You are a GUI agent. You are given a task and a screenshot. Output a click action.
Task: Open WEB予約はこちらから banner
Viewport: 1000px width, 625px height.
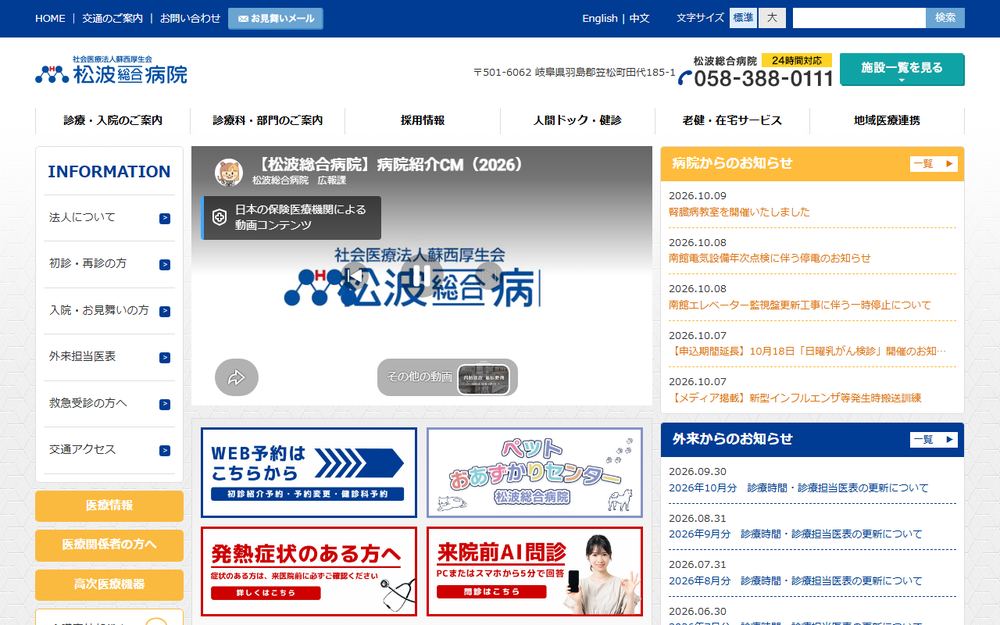coord(309,473)
